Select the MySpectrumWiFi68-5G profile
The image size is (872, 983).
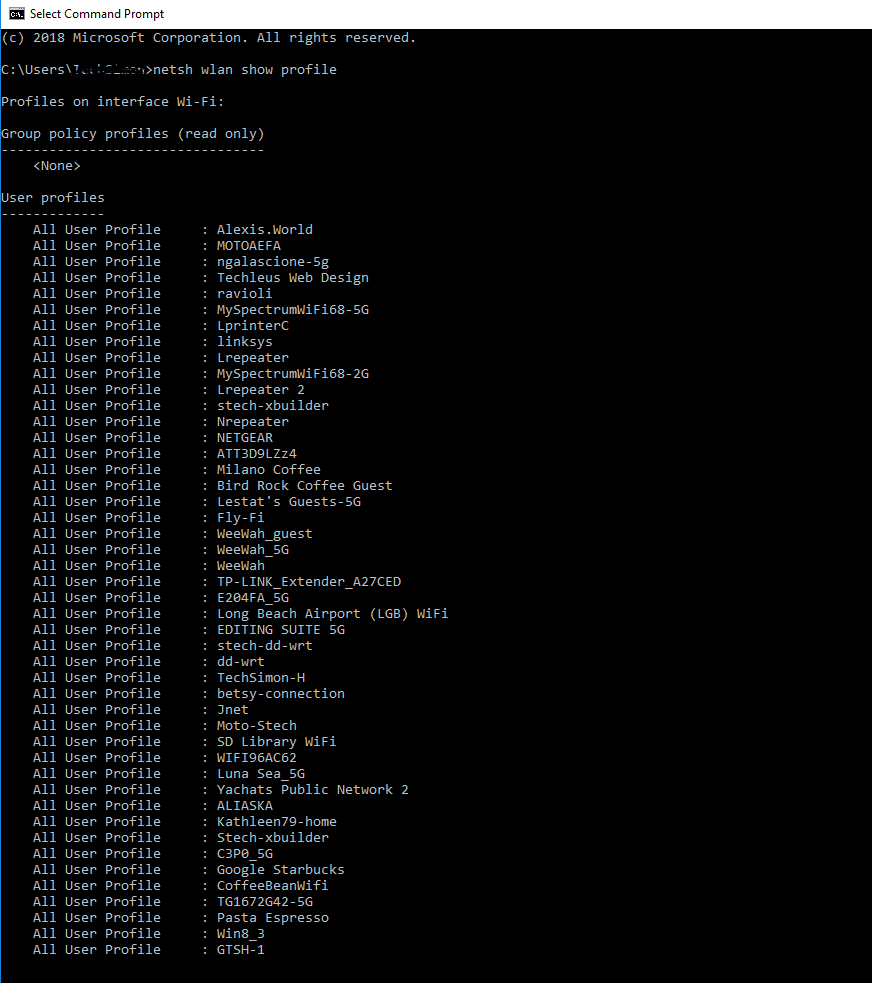tap(293, 310)
